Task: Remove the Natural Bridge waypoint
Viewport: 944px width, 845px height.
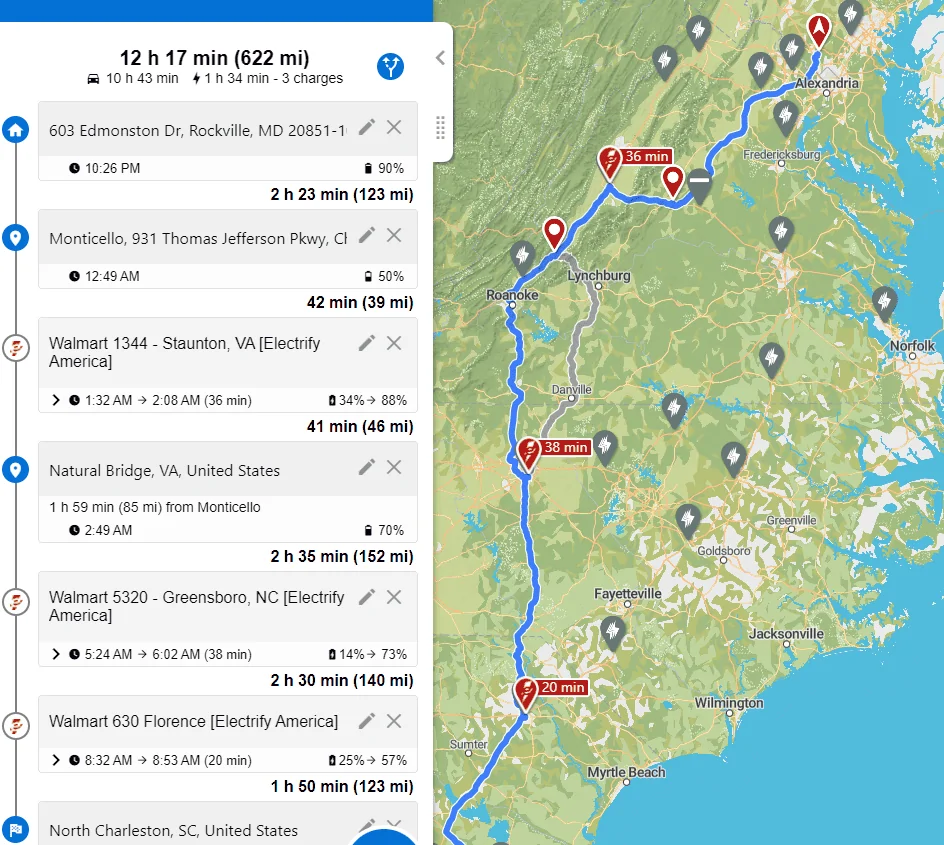Action: coord(394,467)
